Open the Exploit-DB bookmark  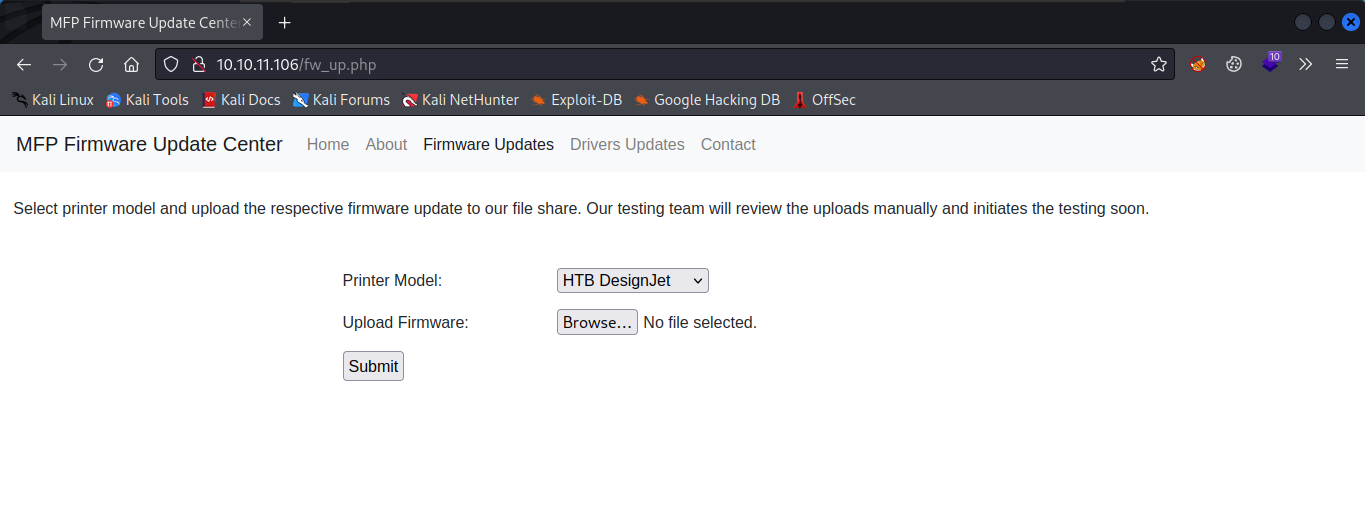tap(577, 100)
